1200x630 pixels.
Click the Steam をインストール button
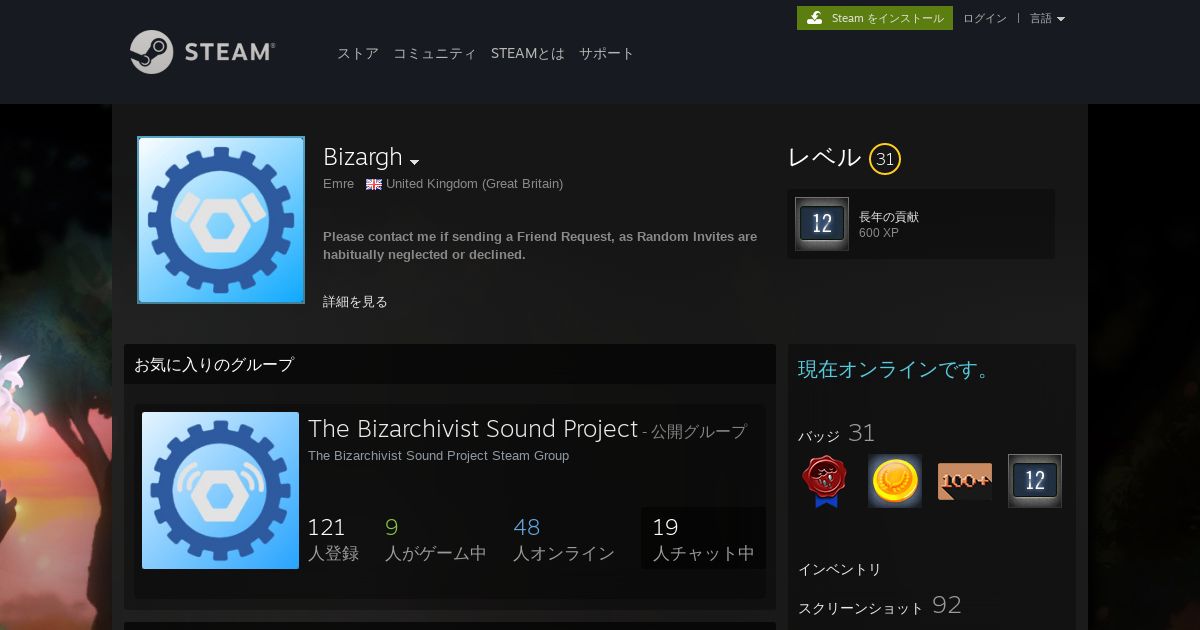click(875, 18)
